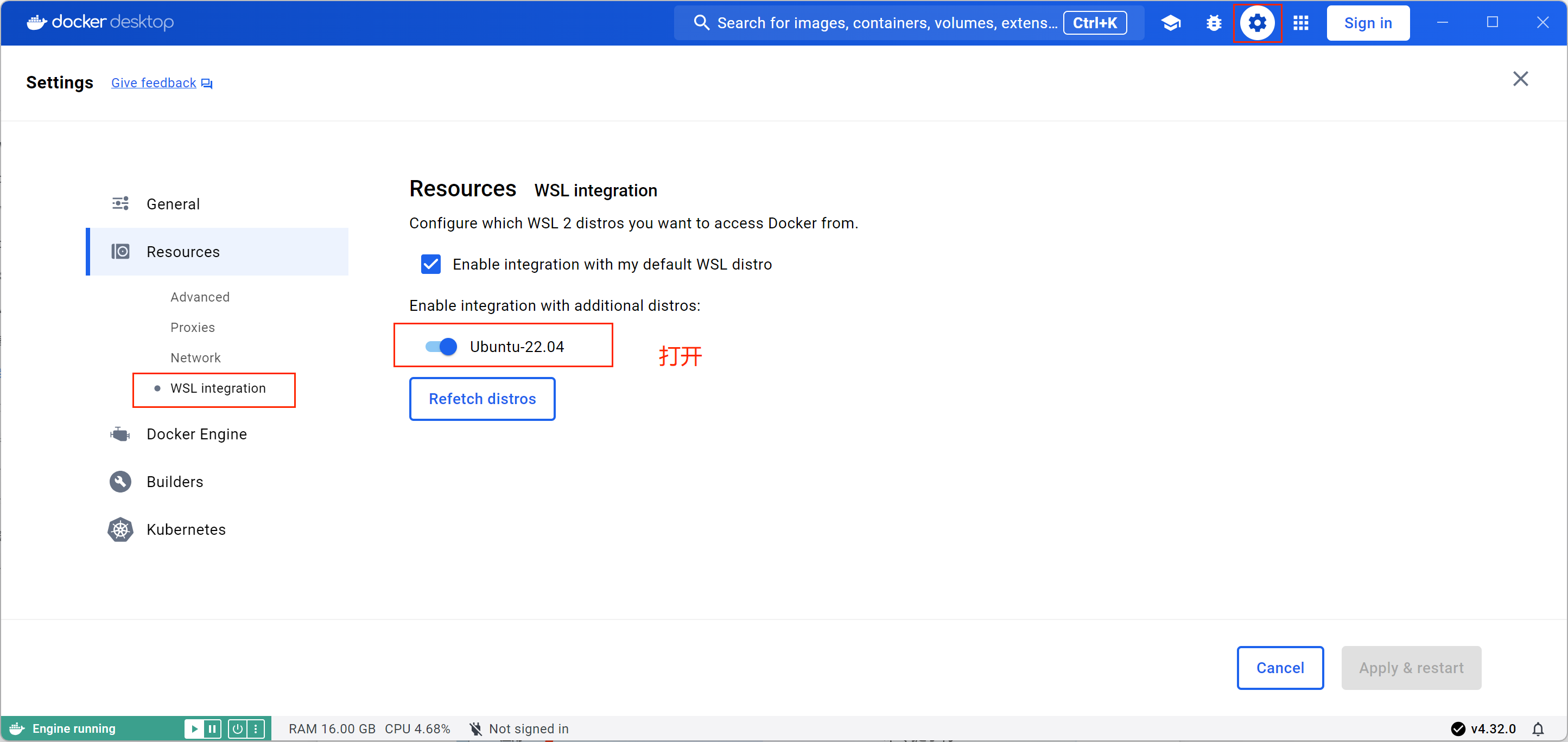Open the Proxies sub-item
The image size is (1568, 742).
pos(192,327)
